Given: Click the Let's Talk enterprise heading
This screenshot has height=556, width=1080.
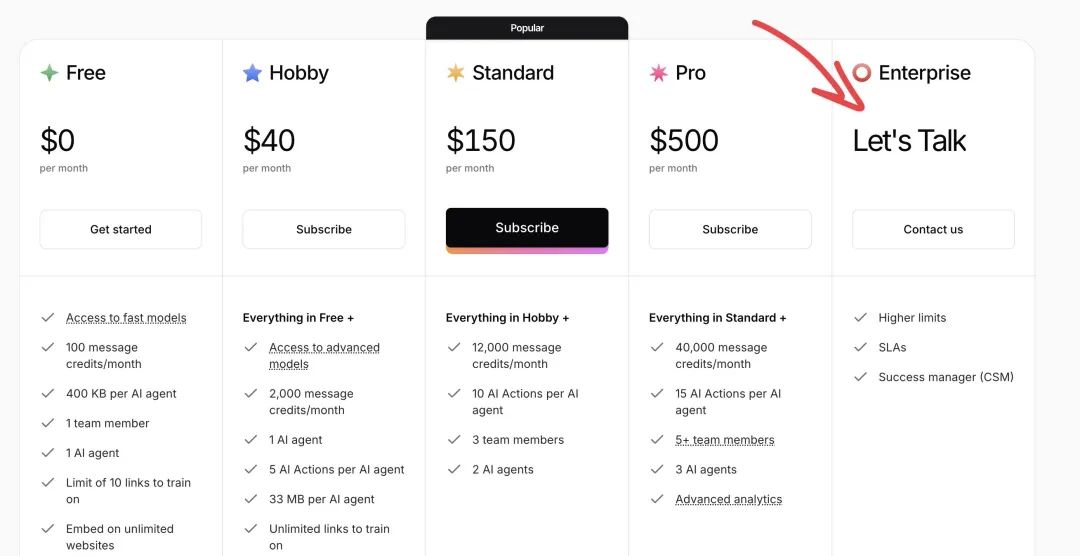Looking at the screenshot, I should point(909,141).
